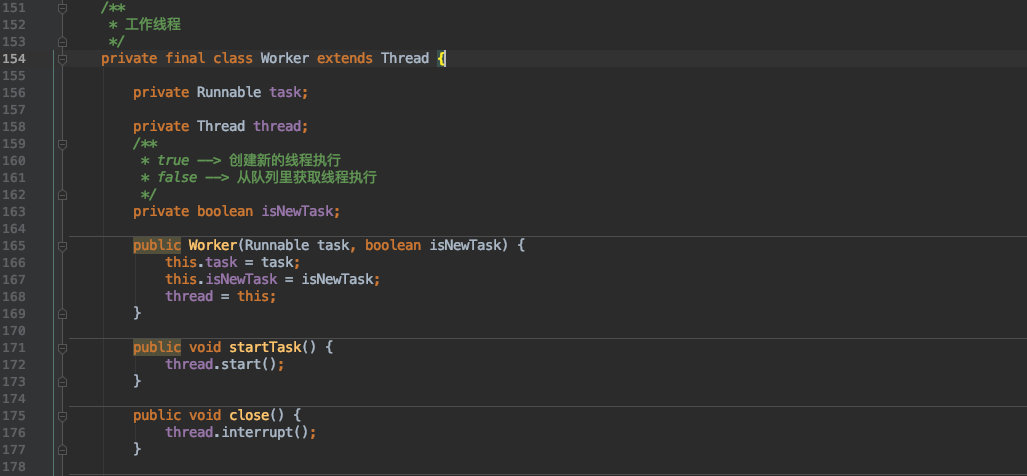This screenshot has height=476, width=1027.
Task: Click line number 167 in the gutter
Action: pyautogui.click(x=14, y=280)
